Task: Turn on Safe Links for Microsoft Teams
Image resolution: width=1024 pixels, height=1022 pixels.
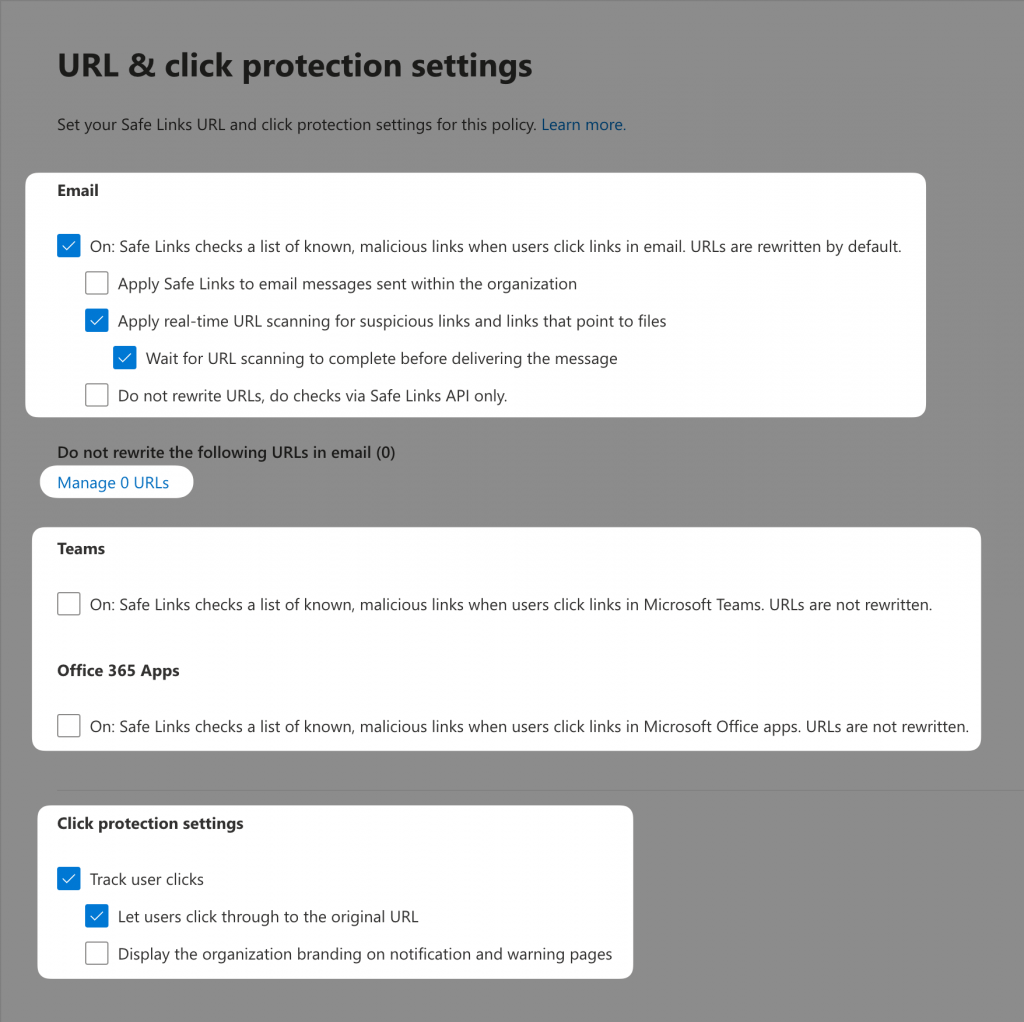Action: click(68, 604)
